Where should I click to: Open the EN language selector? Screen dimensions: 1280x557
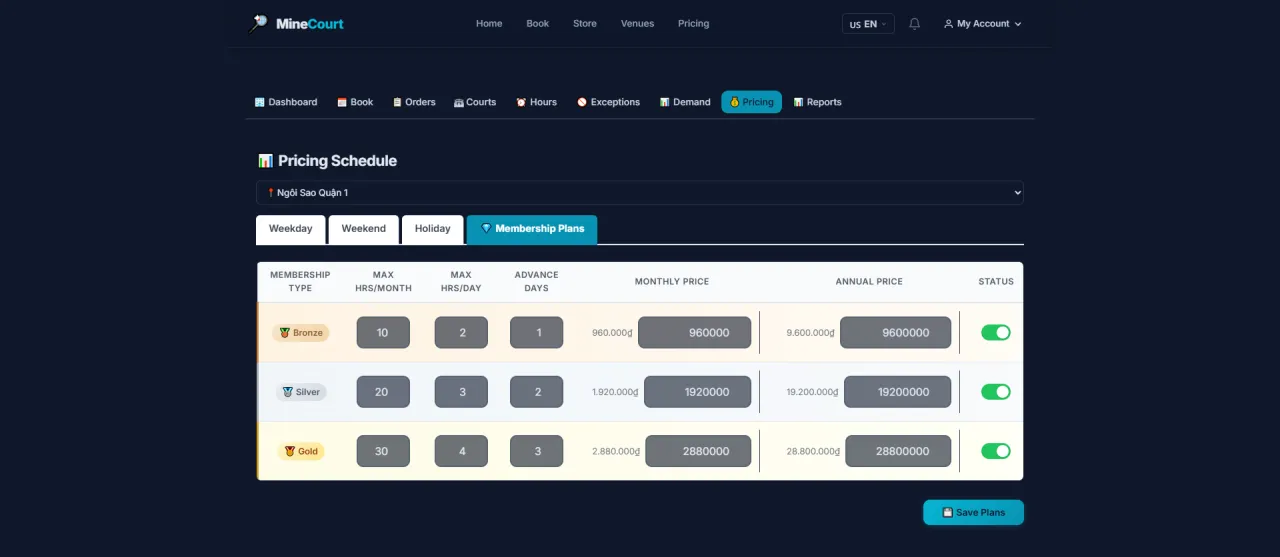[x=868, y=24]
